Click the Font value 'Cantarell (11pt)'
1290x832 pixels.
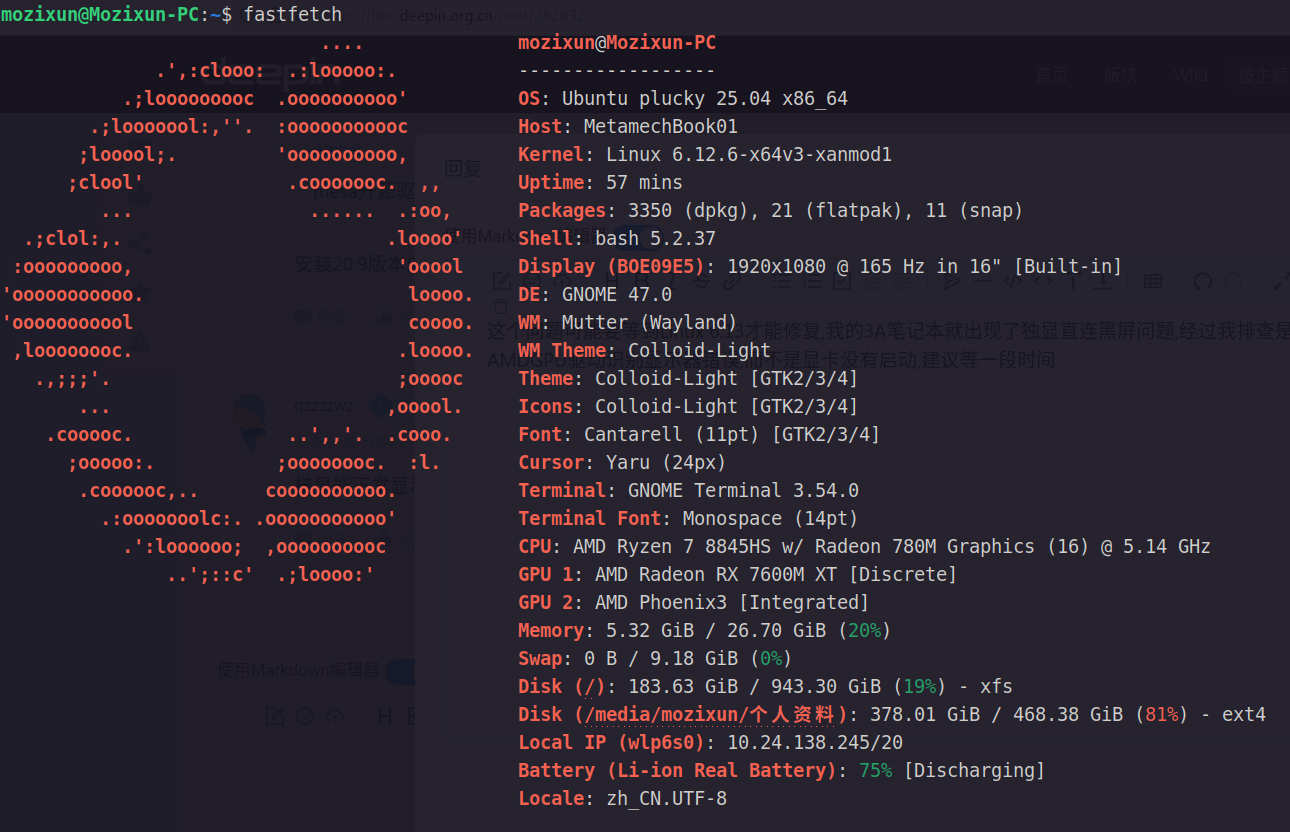click(x=672, y=435)
